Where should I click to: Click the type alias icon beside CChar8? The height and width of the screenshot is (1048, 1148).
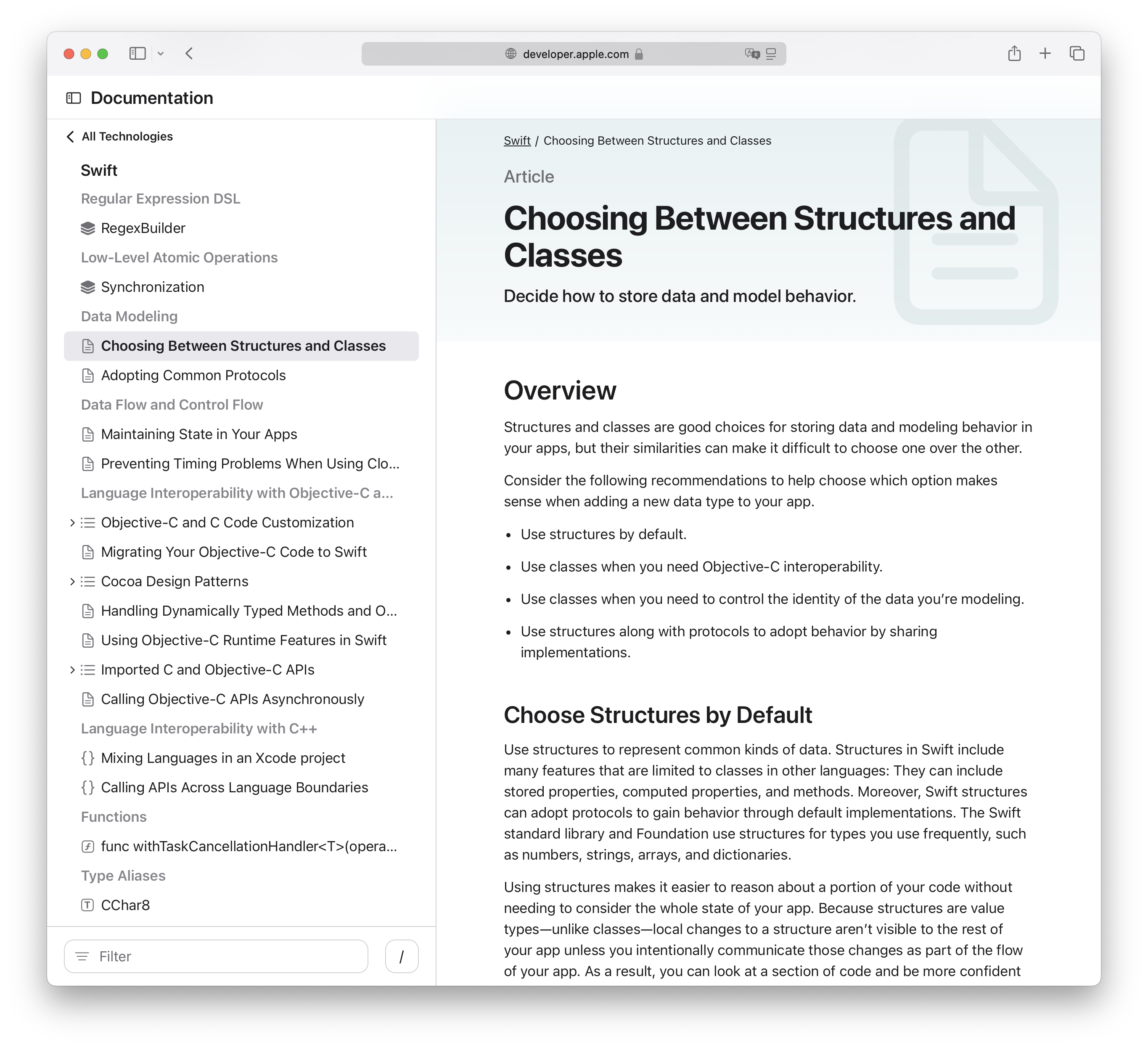(x=88, y=905)
